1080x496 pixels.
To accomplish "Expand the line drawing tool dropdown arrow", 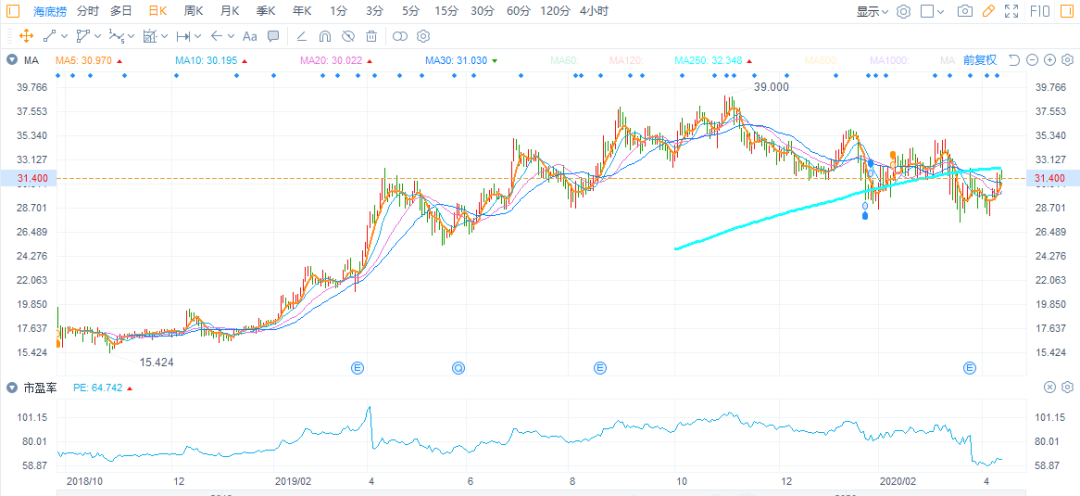I will click(66, 37).
